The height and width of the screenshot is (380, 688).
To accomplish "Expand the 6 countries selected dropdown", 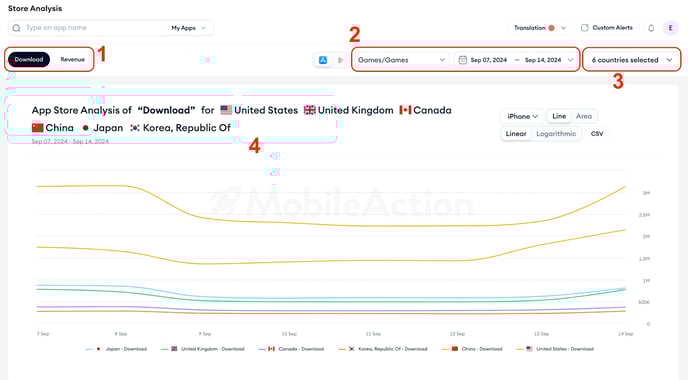I will (x=632, y=60).
